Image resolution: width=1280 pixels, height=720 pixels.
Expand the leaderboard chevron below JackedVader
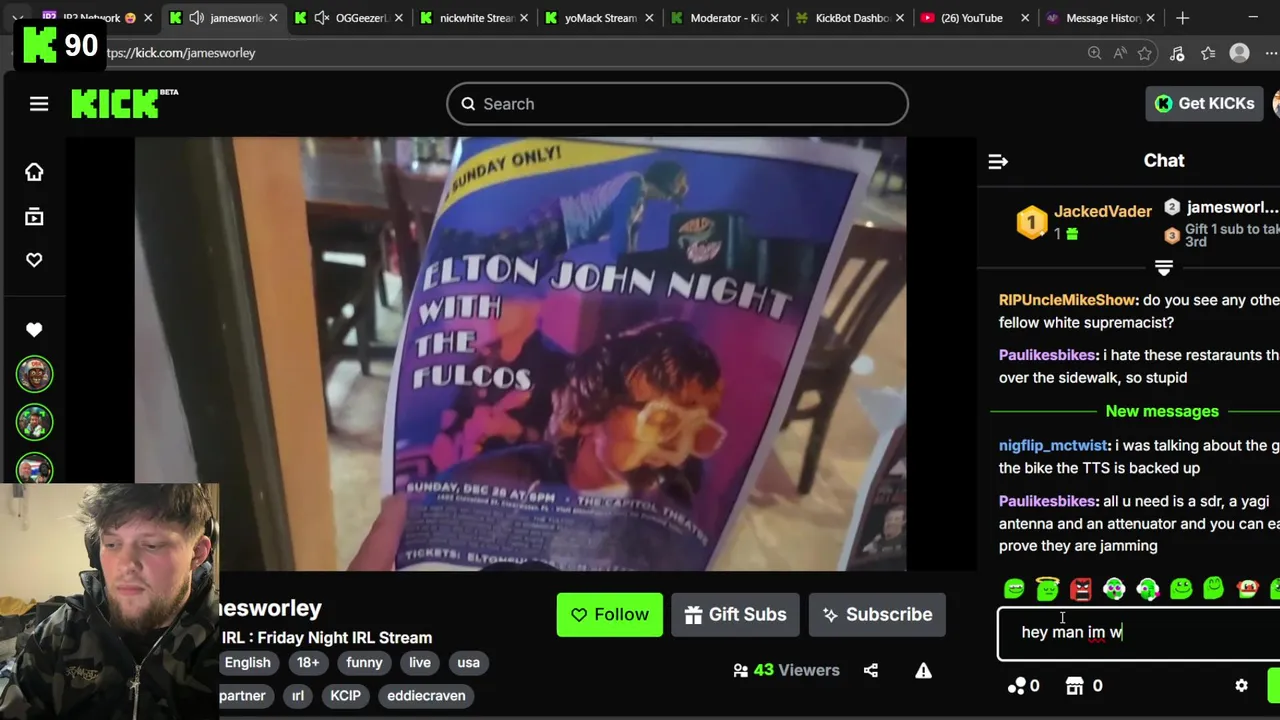pyautogui.click(x=1163, y=268)
